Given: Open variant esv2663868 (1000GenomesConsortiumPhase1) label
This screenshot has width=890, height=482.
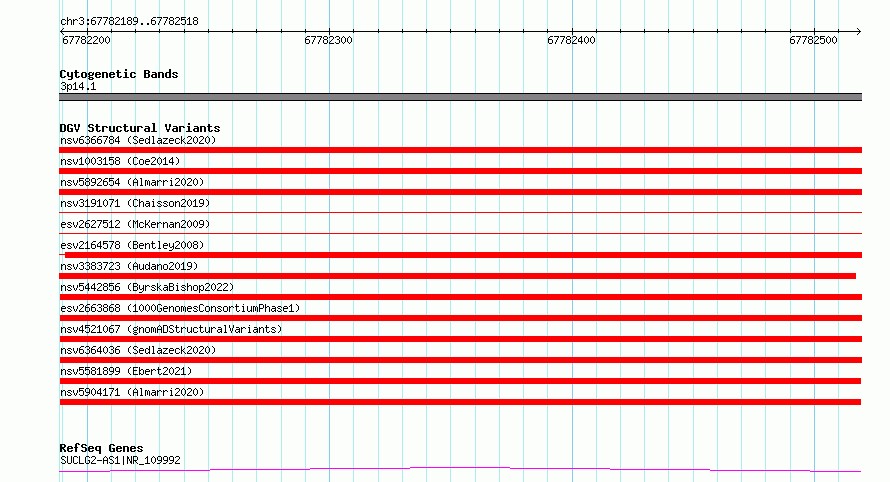Looking at the screenshot, I should [x=180, y=308].
